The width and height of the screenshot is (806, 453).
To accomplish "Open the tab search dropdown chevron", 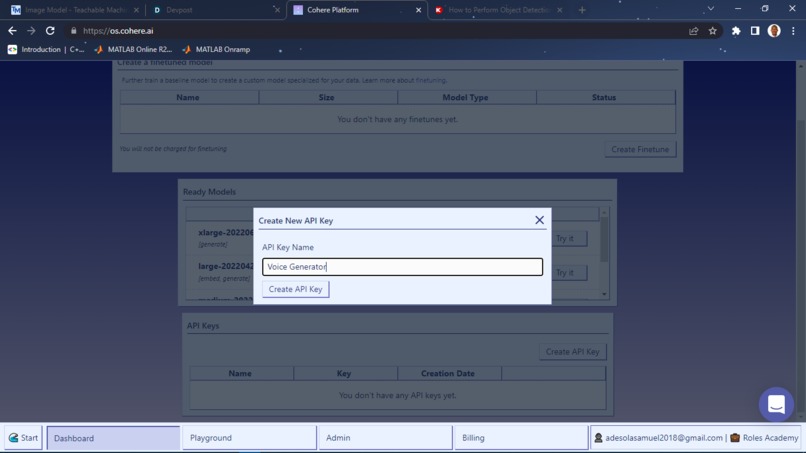I will coord(710,9).
